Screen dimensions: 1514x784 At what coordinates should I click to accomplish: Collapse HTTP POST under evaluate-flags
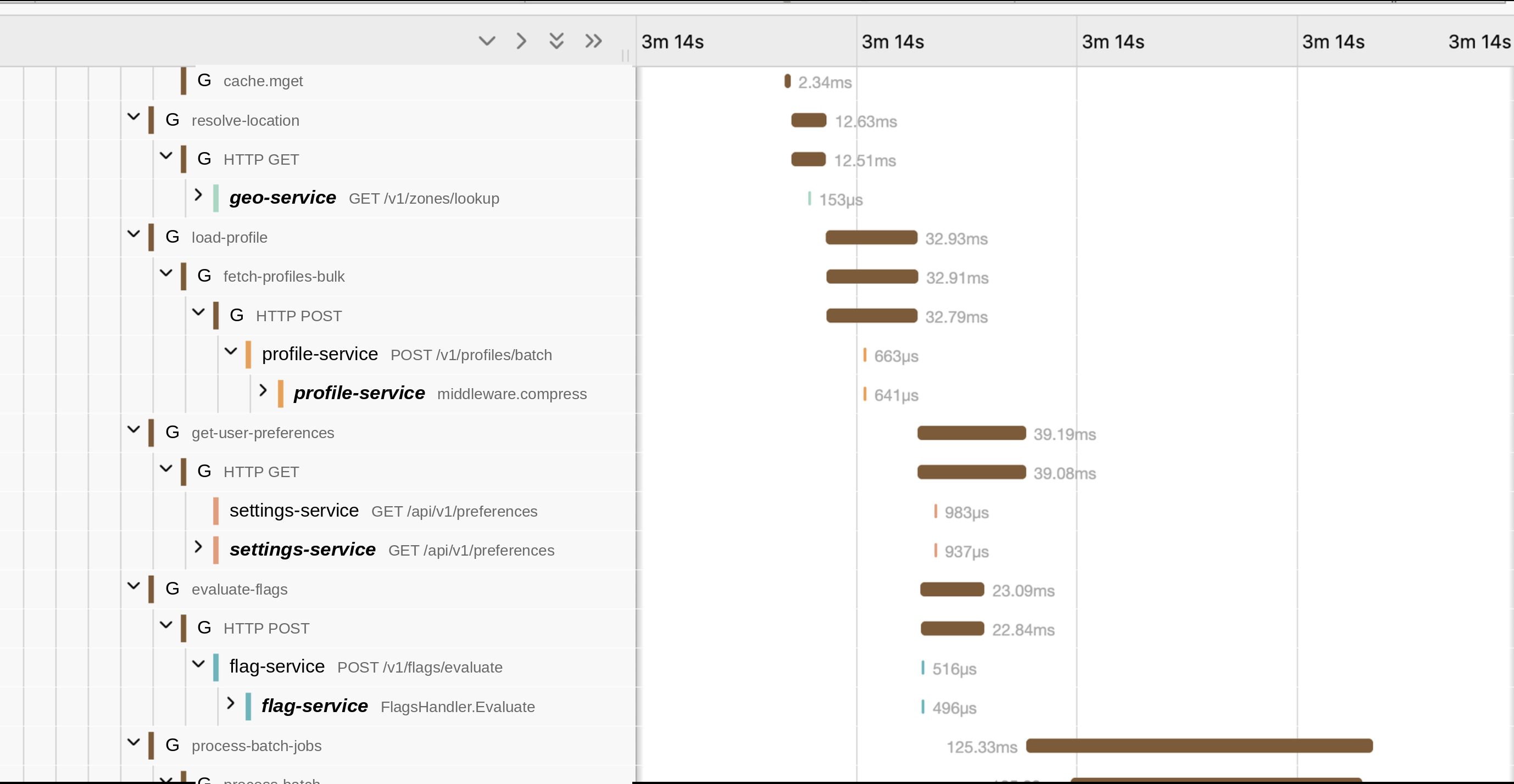coord(166,625)
